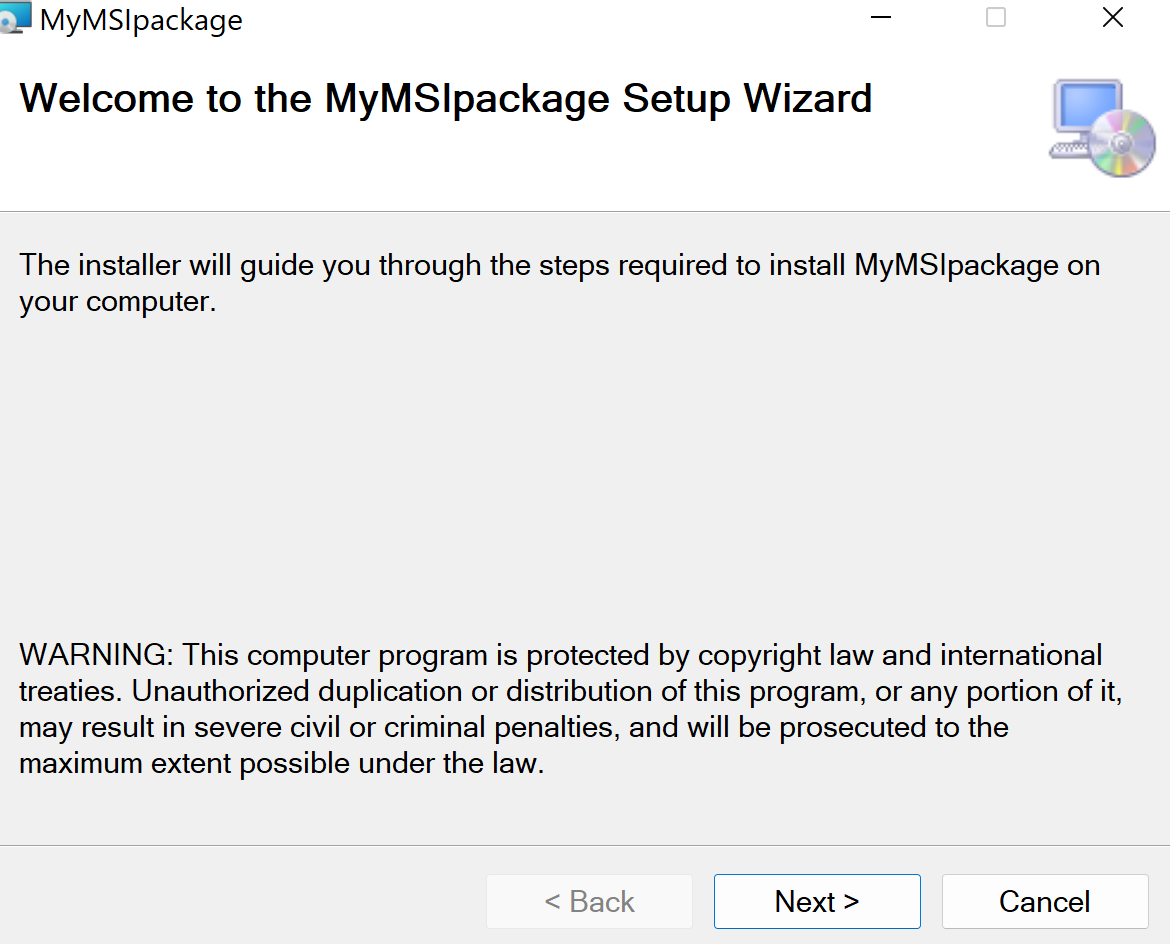The height and width of the screenshot is (944, 1170).
Task: Click the MyMSIpackage title bar text
Action: tap(141, 20)
